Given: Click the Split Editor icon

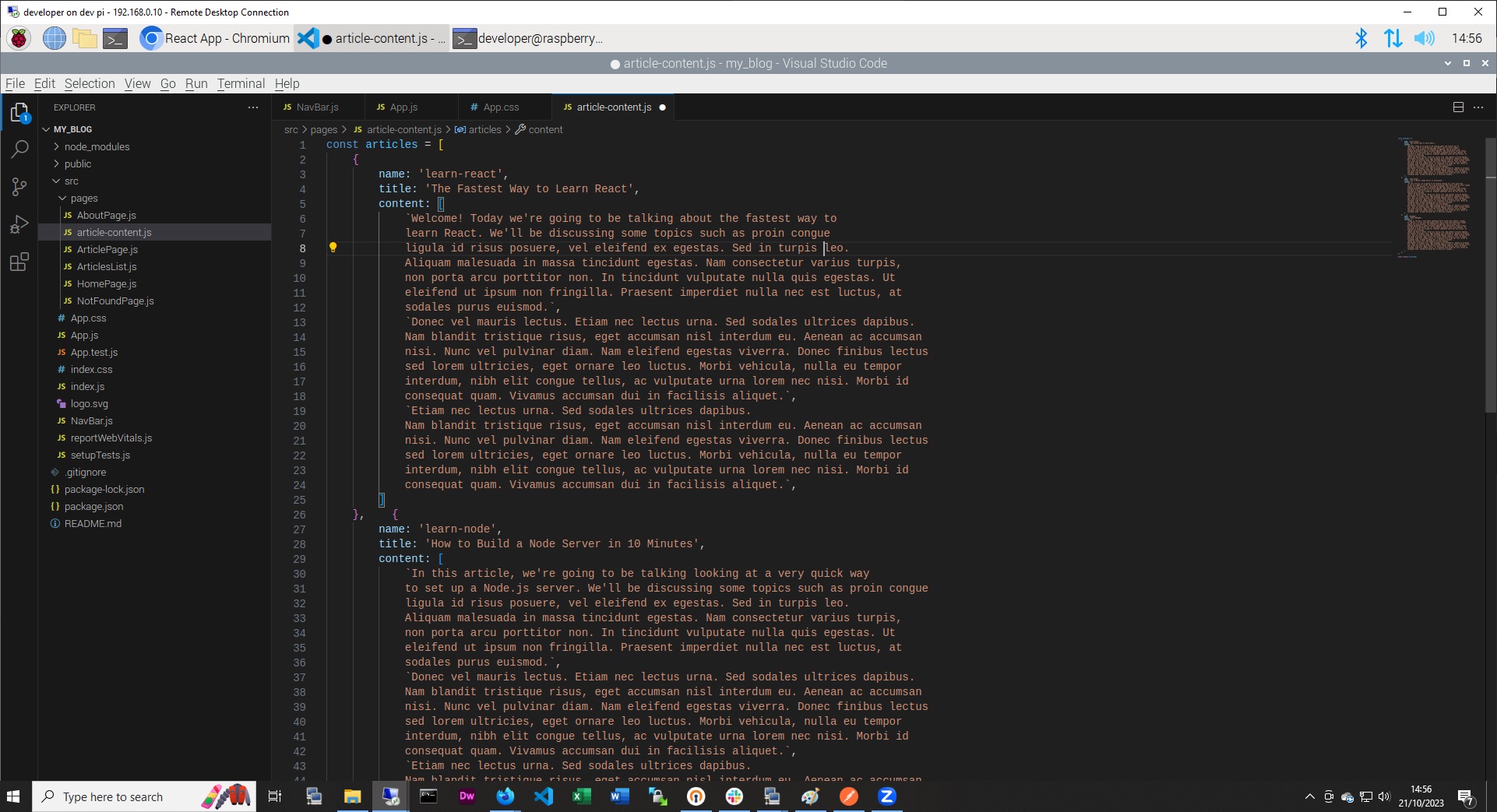Looking at the screenshot, I should click(x=1458, y=107).
